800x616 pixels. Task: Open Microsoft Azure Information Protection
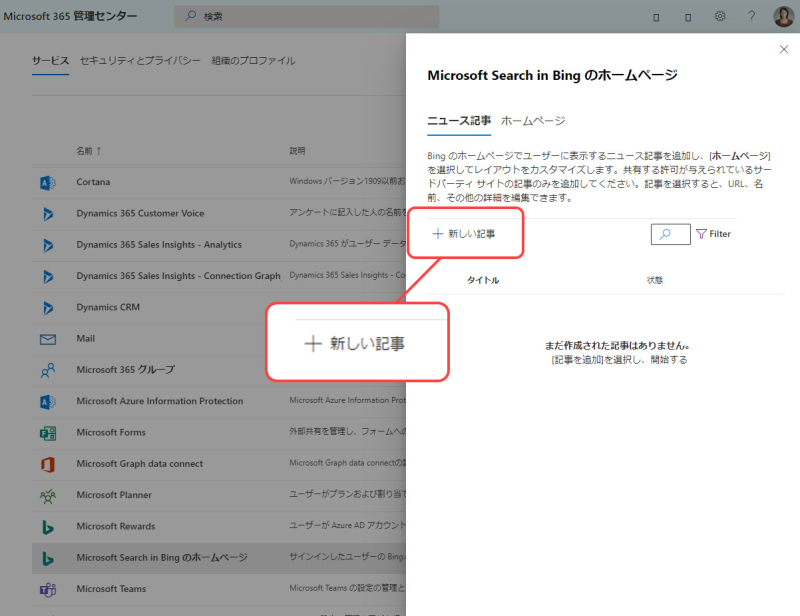point(160,401)
